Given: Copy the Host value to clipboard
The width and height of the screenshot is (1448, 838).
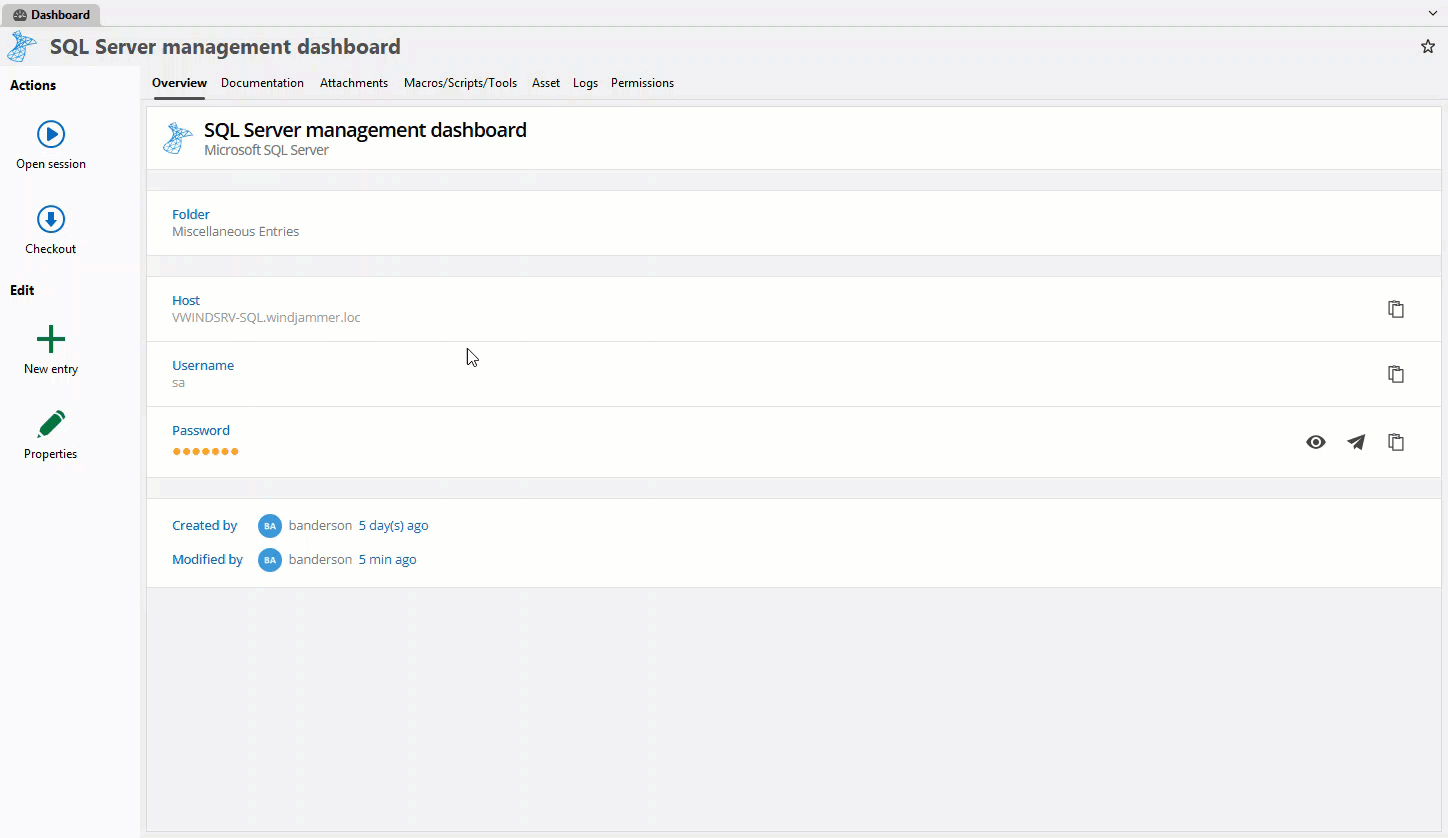Looking at the screenshot, I should tap(1396, 309).
